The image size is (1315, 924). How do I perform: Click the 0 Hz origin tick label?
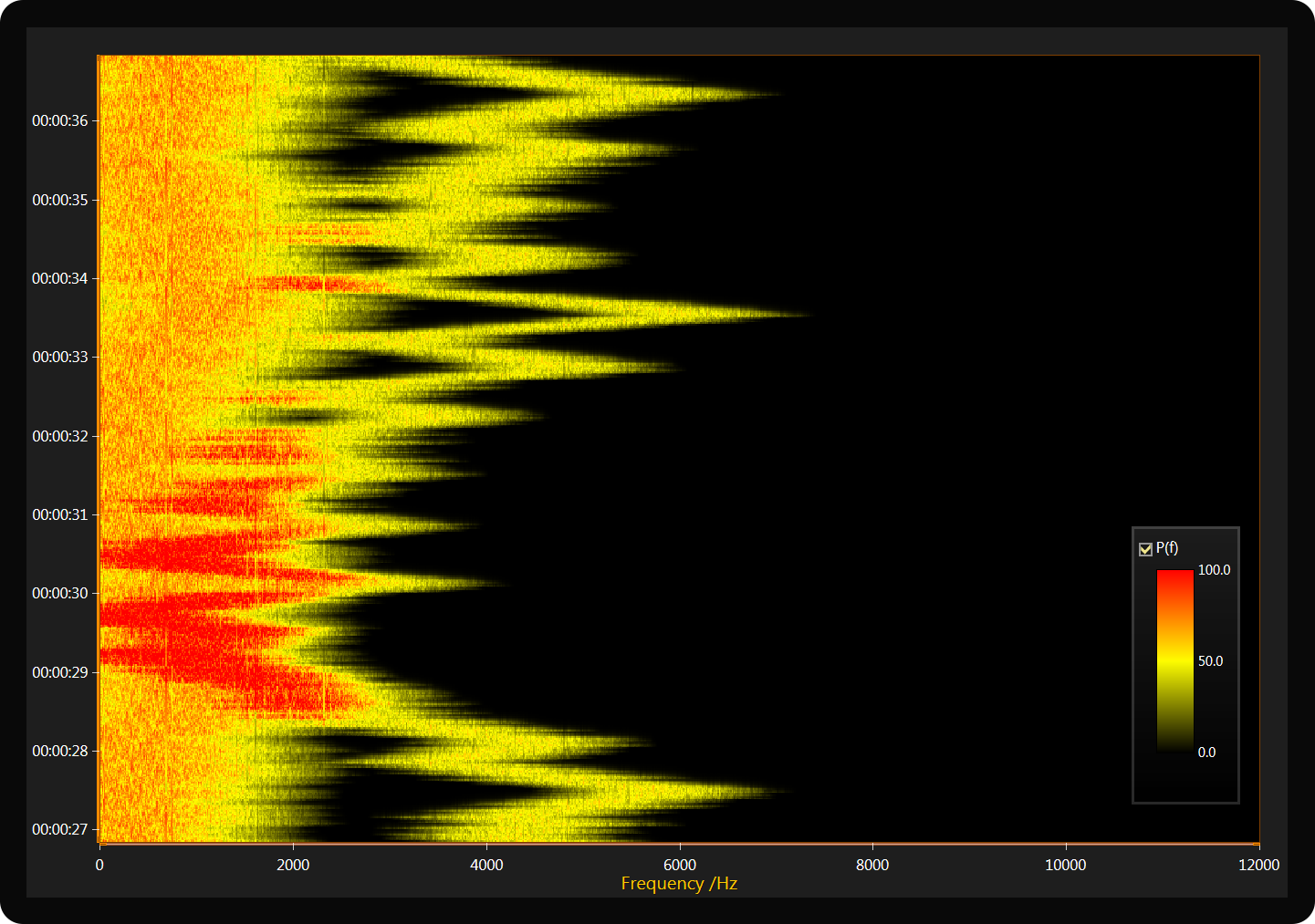point(99,865)
